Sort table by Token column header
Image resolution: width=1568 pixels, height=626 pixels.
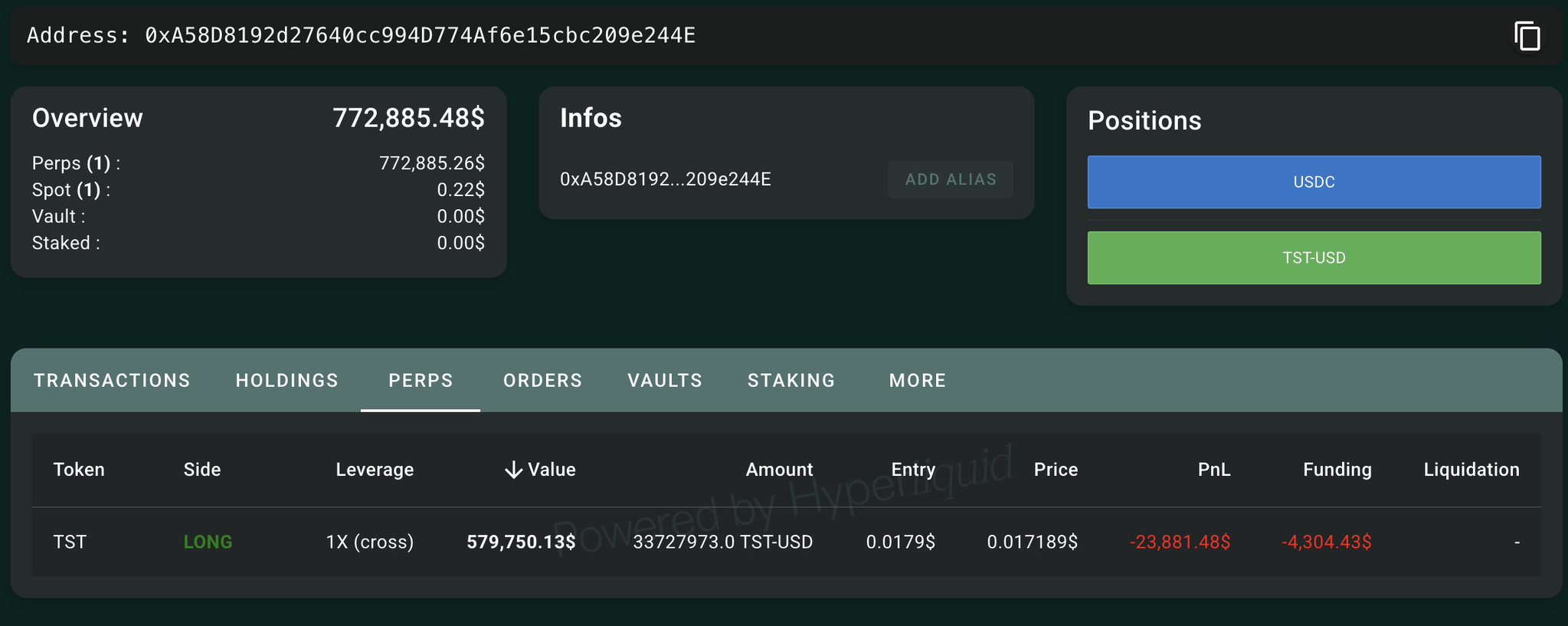point(79,470)
